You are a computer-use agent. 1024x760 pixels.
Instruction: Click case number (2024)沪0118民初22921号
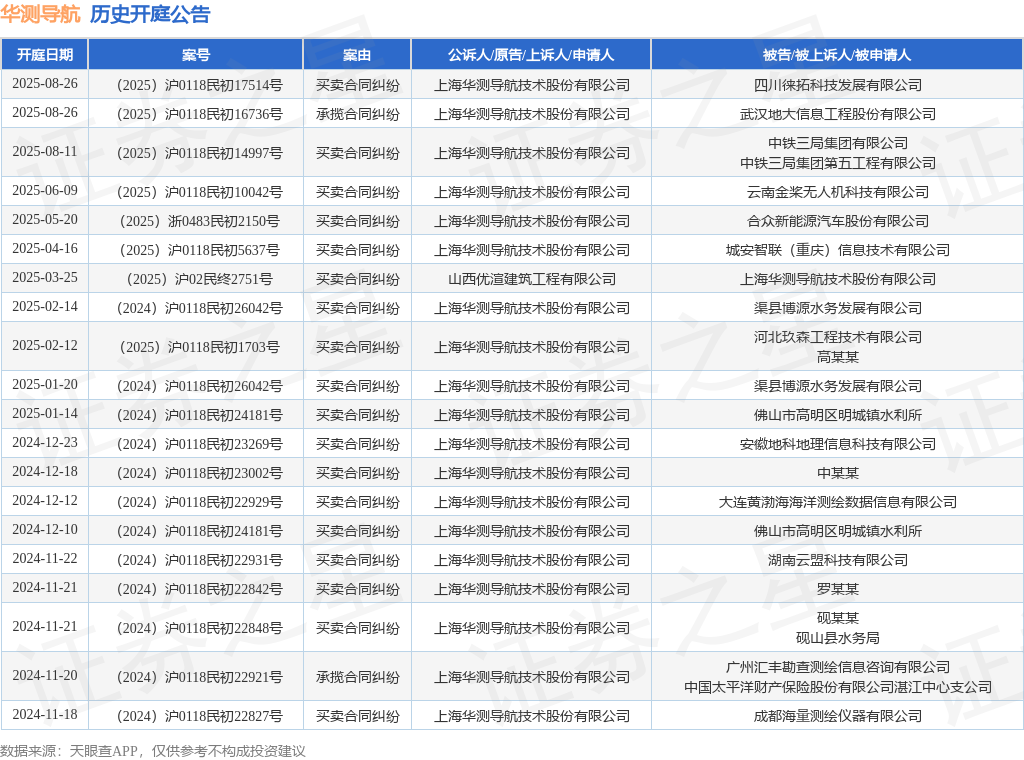(x=199, y=678)
